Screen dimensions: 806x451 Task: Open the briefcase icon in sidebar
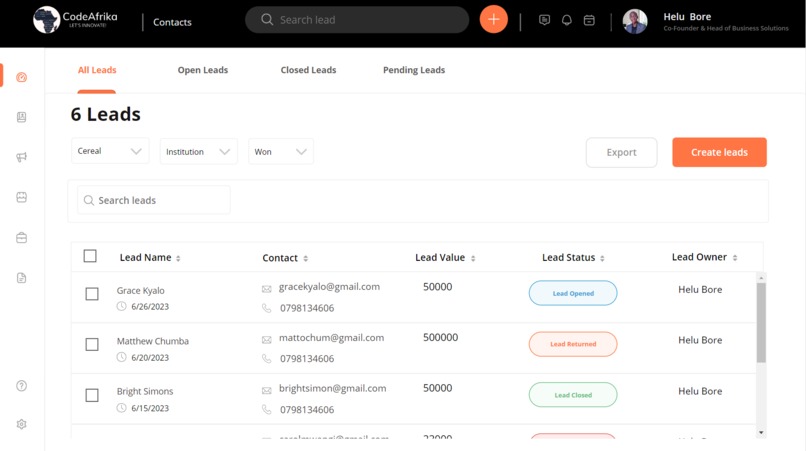click(x=22, y=238)
